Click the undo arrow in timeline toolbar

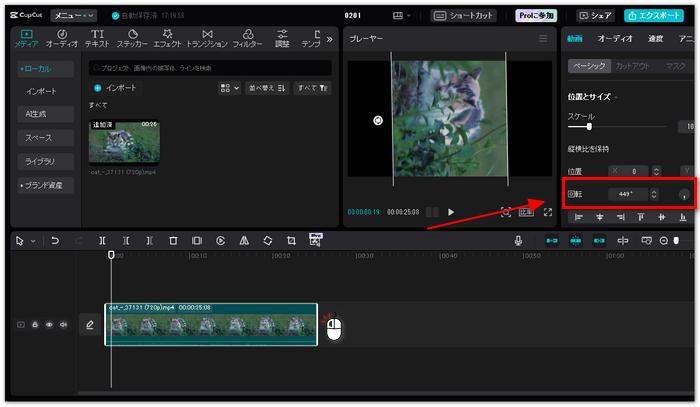55,240
